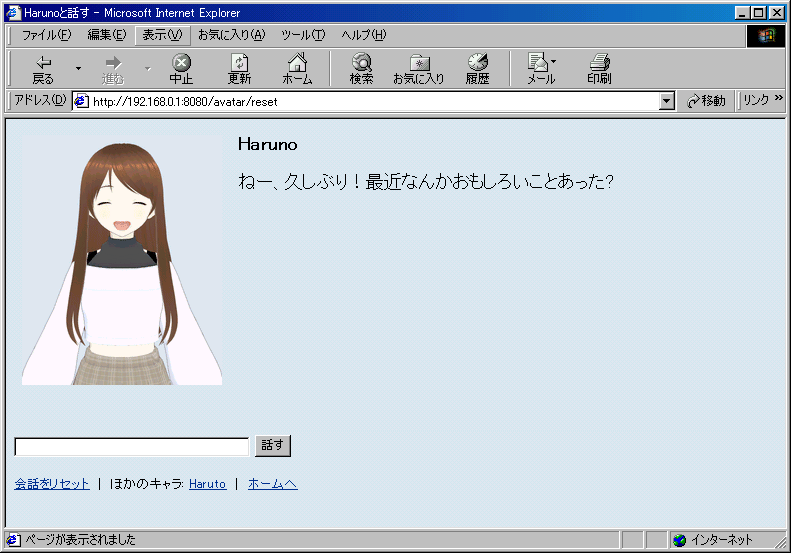Open the 編集(E) menu
Screen dimensions: 791x553
click(x=106, y=35)
